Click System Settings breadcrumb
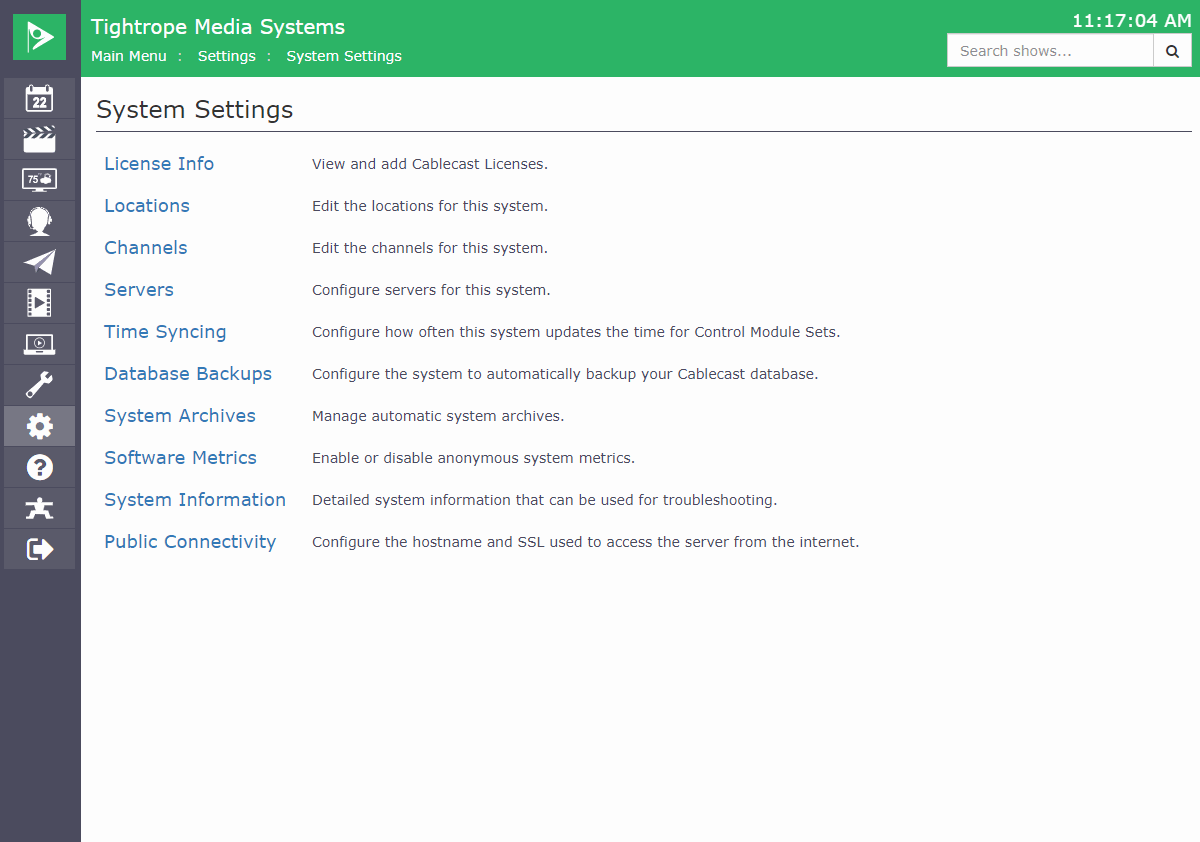Viewport: 1200px width, 842px height. click(x=344, y=56)
